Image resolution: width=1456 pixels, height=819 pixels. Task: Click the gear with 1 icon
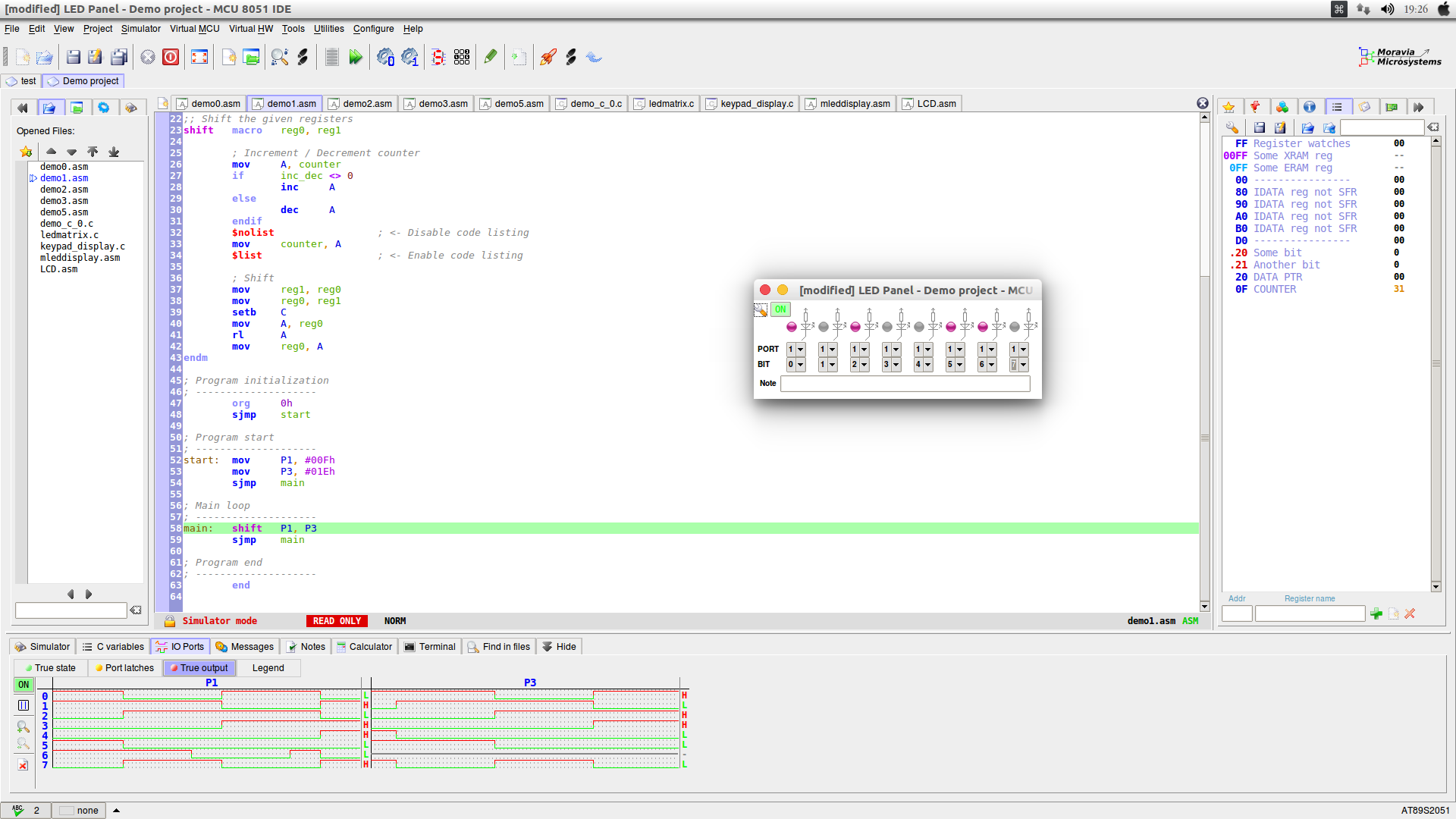coord(410,57)
